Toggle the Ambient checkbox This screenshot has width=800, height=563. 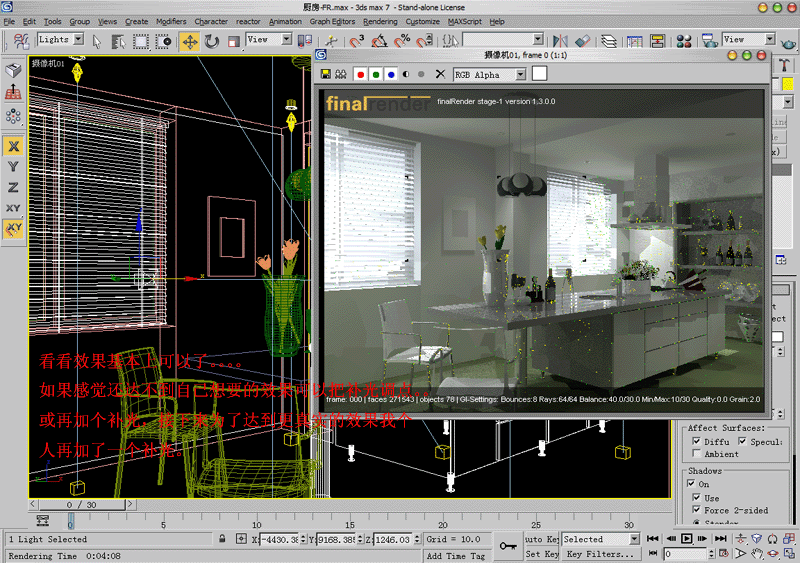[696, 454]
